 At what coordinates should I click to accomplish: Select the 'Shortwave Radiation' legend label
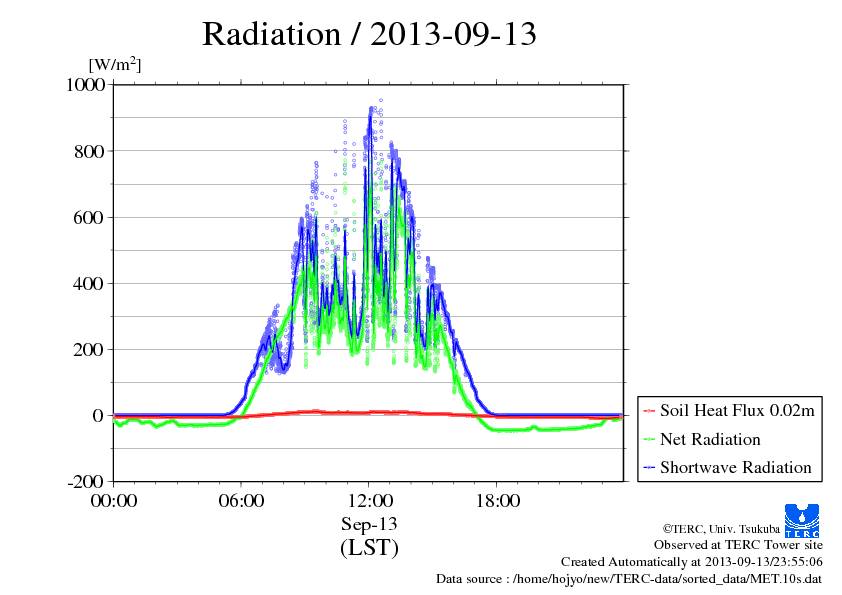pos(736,467)
